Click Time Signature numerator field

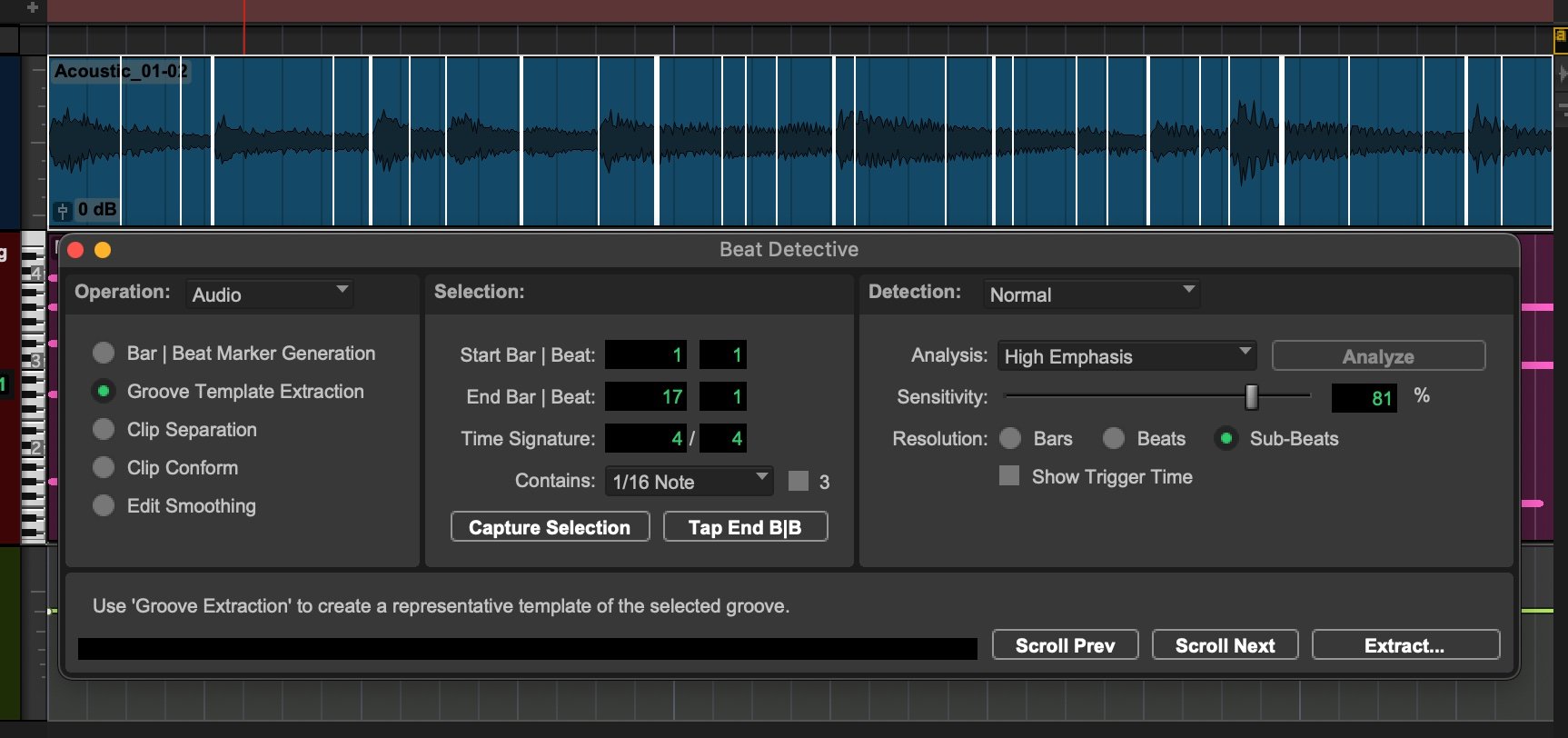[646, 438]
